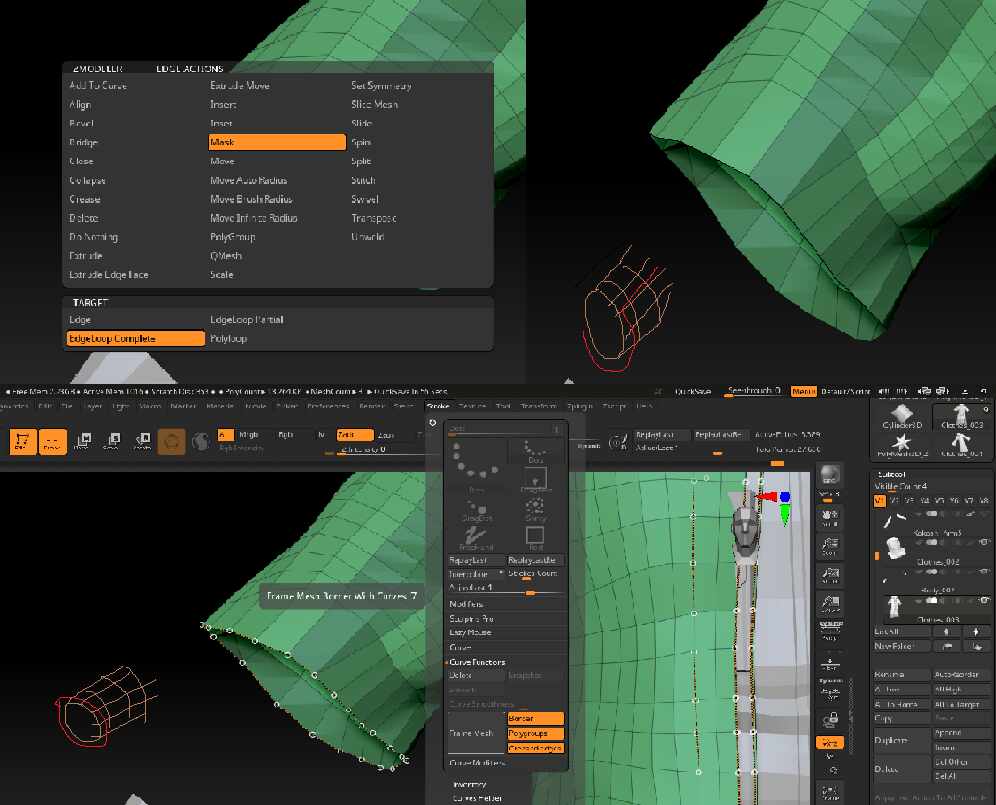Expand the Curves Helper section

pyautogui.click(x=477, y=798)
